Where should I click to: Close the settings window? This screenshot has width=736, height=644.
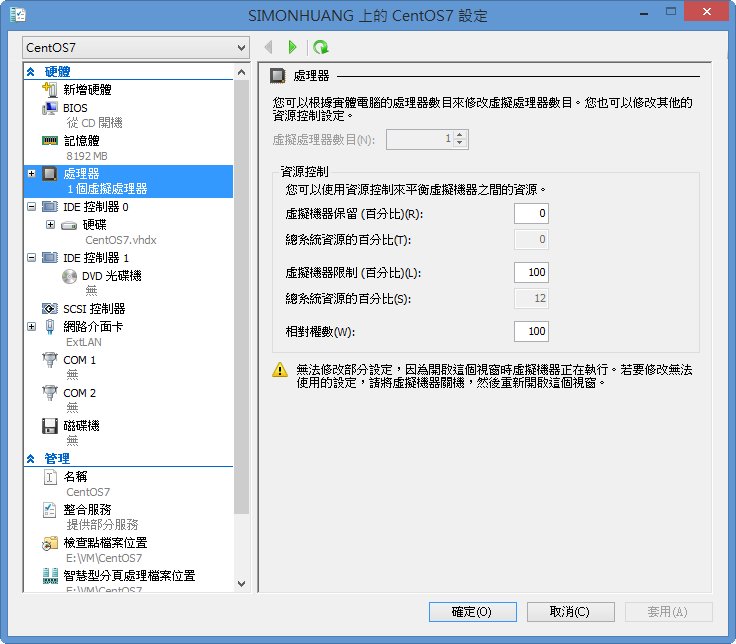point(706,12)
